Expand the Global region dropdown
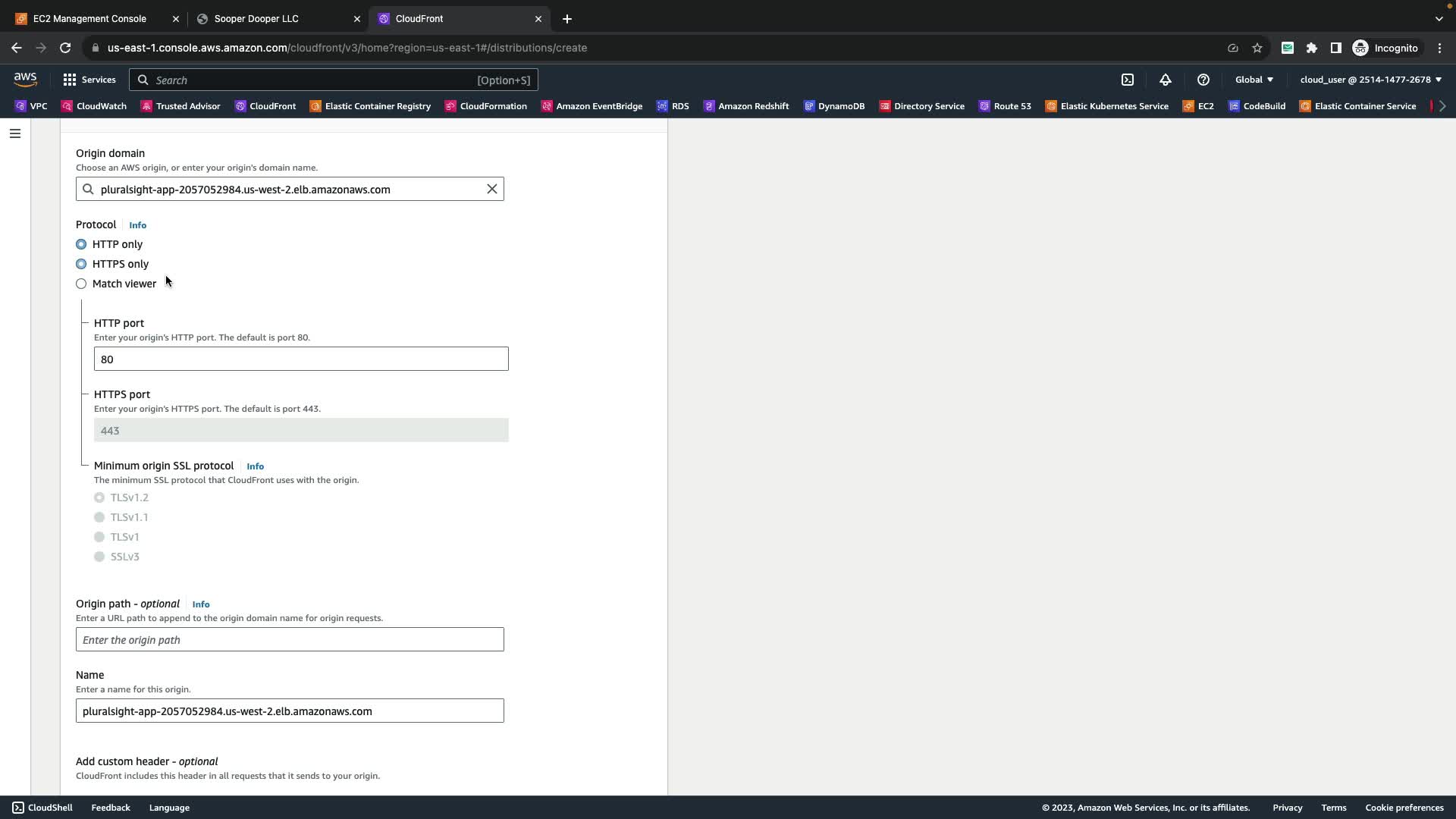The width and height of the screenshot is (1456, 819). (x=1254, y=80)
